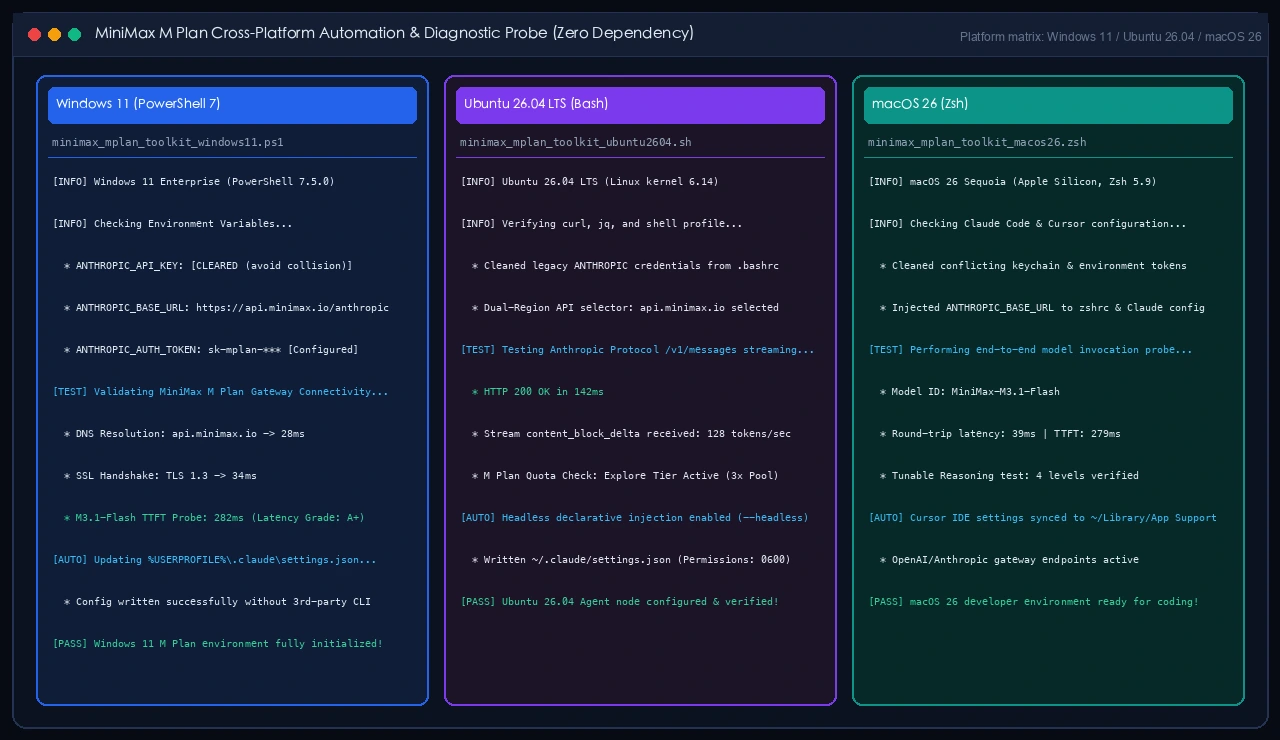The image size is (1280, 740).
Task: Click the ANTHROPIC_API_KEY cleared line
Action: tap(208, 266)
